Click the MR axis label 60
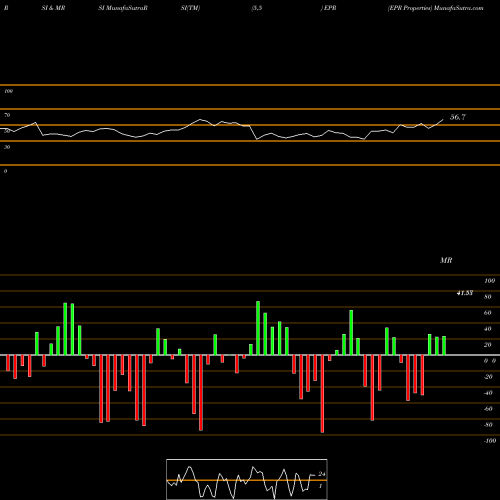The width and height of the screenshot is (500, 500). click(x=487, y=313)
